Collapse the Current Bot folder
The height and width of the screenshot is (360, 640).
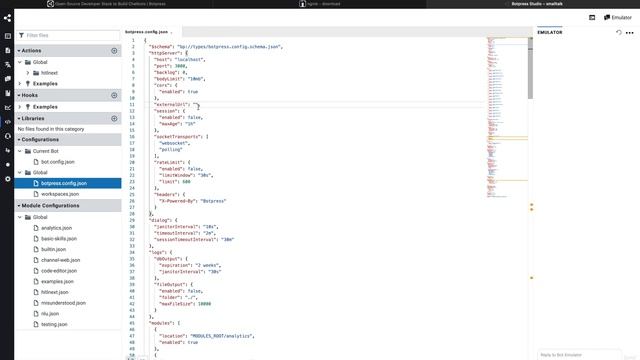(x=20, y=151)
